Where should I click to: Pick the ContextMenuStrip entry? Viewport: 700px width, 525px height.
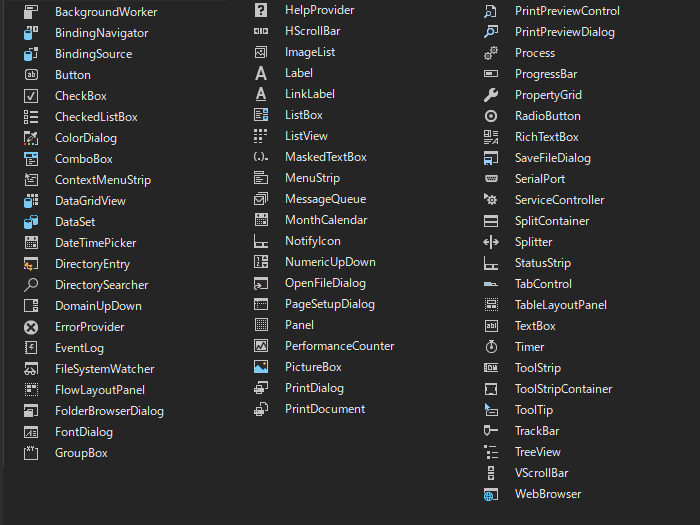(103, 180)
